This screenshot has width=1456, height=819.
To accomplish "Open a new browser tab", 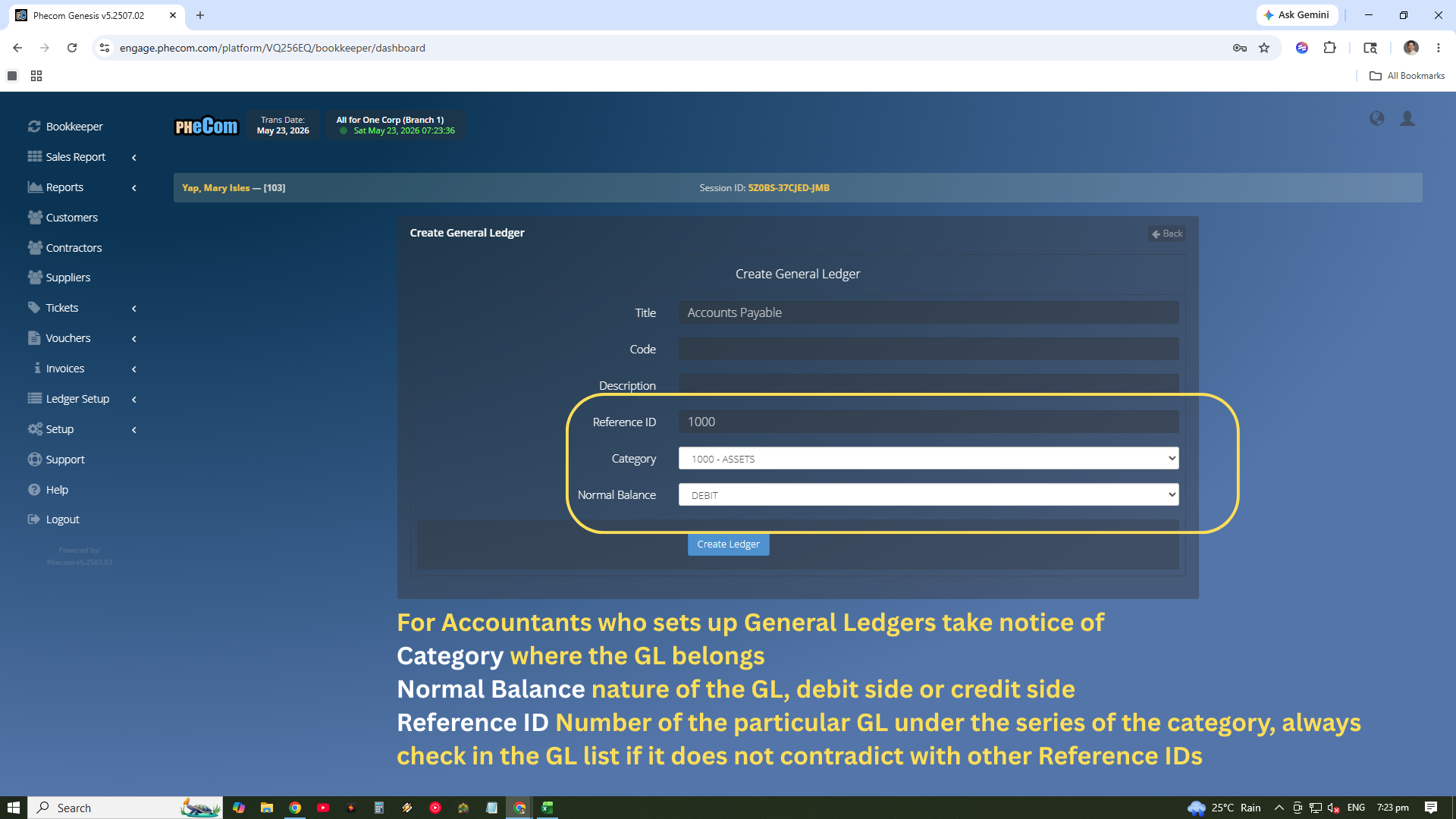I will click(x=200, y=15).
